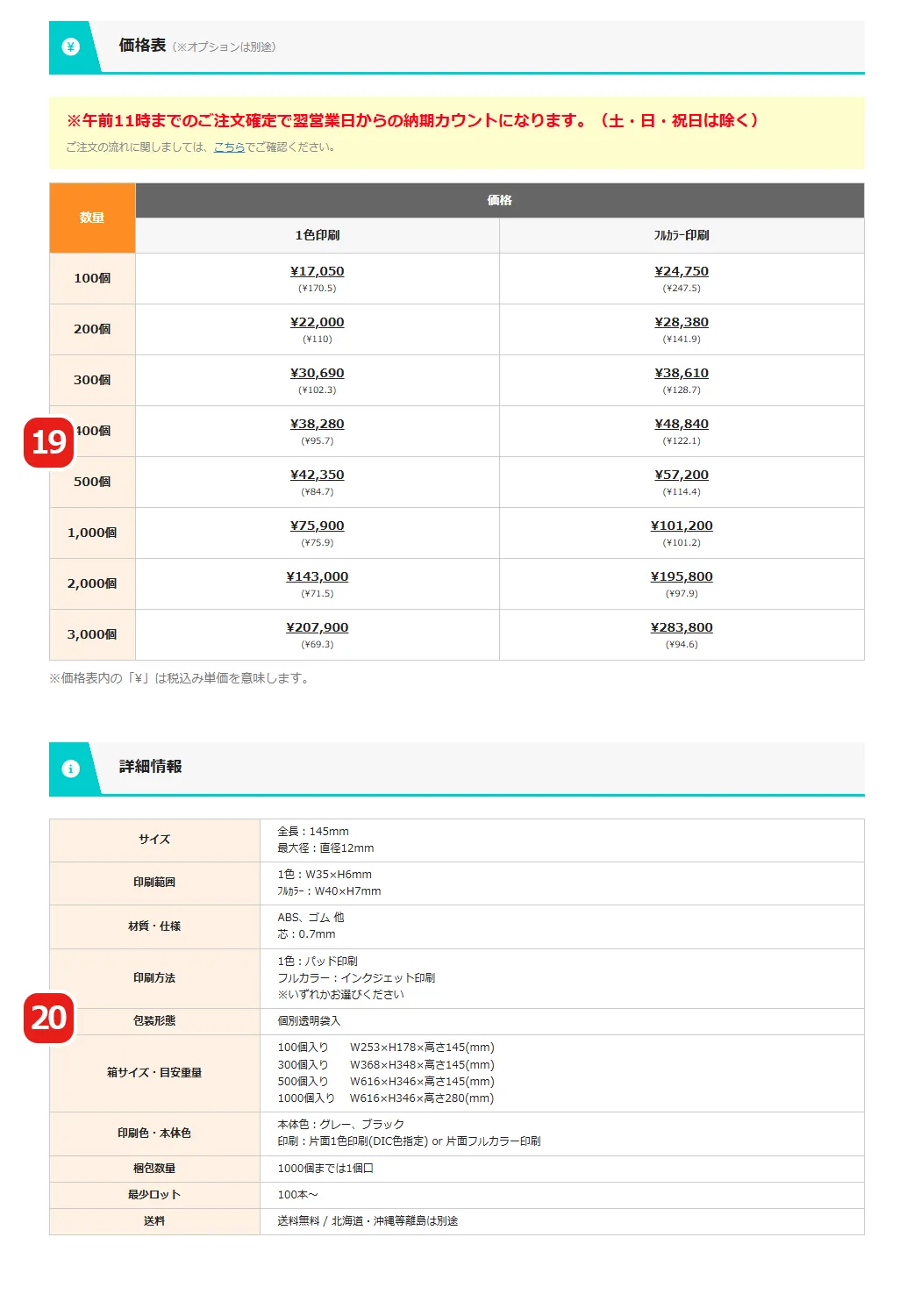Click ¥38,280 one-color price
The image size is (921, 1316).
(317, 424)
